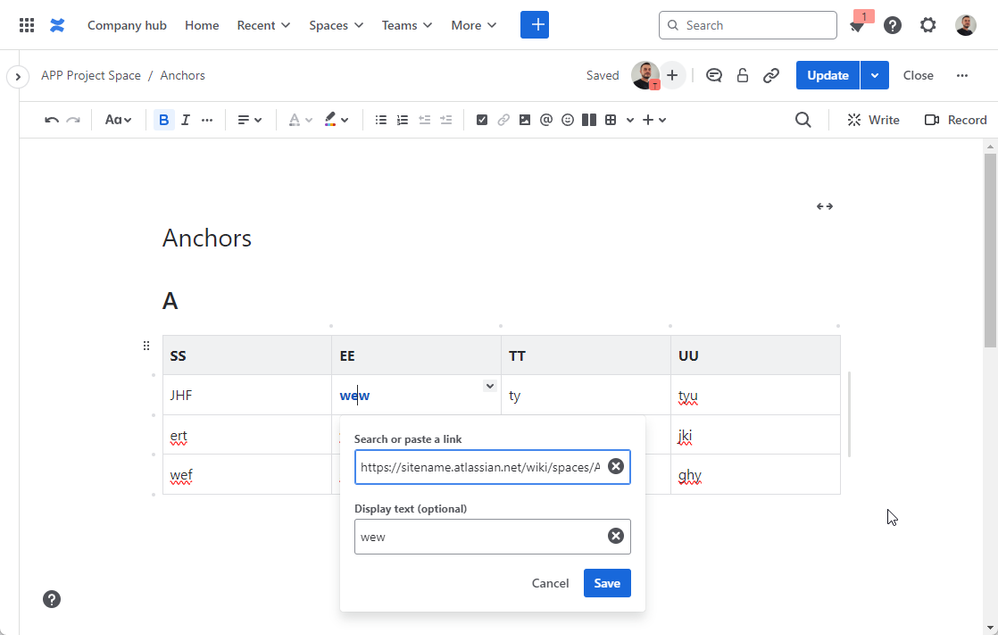The height and width of the screenshot is (635, 998).
Task: Click the AI Write button
Action: 873,120
